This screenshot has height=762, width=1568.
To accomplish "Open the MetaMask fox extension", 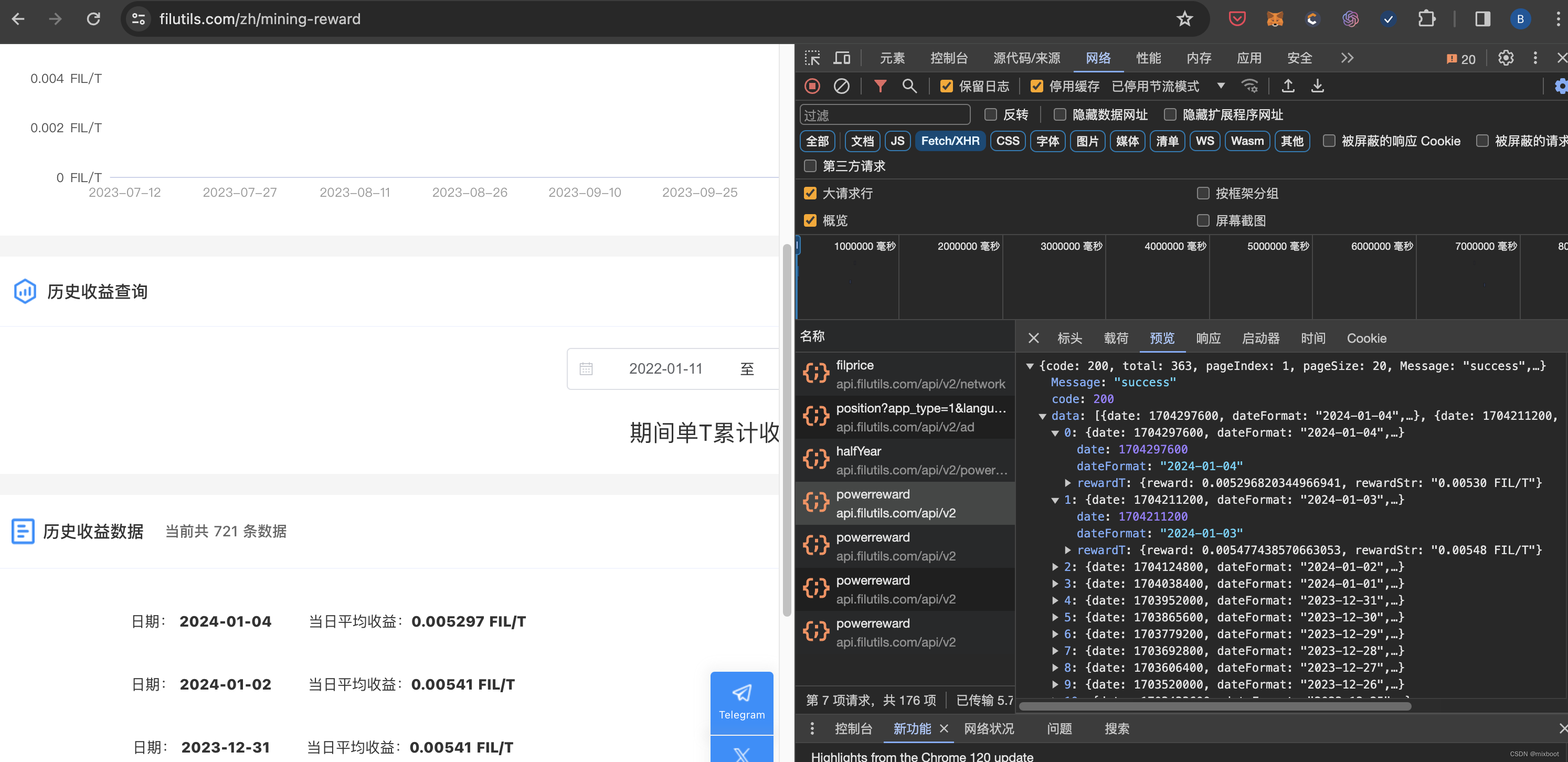I will pos(1275,19).
